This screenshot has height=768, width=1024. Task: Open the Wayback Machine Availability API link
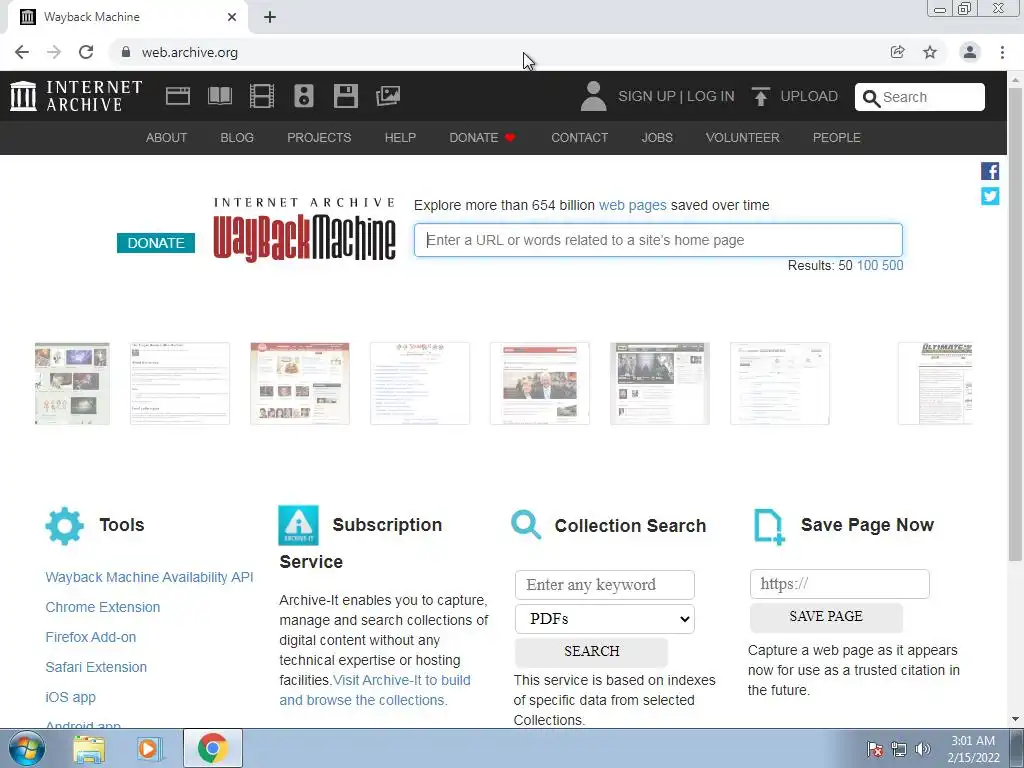click(x=149, y=577)
